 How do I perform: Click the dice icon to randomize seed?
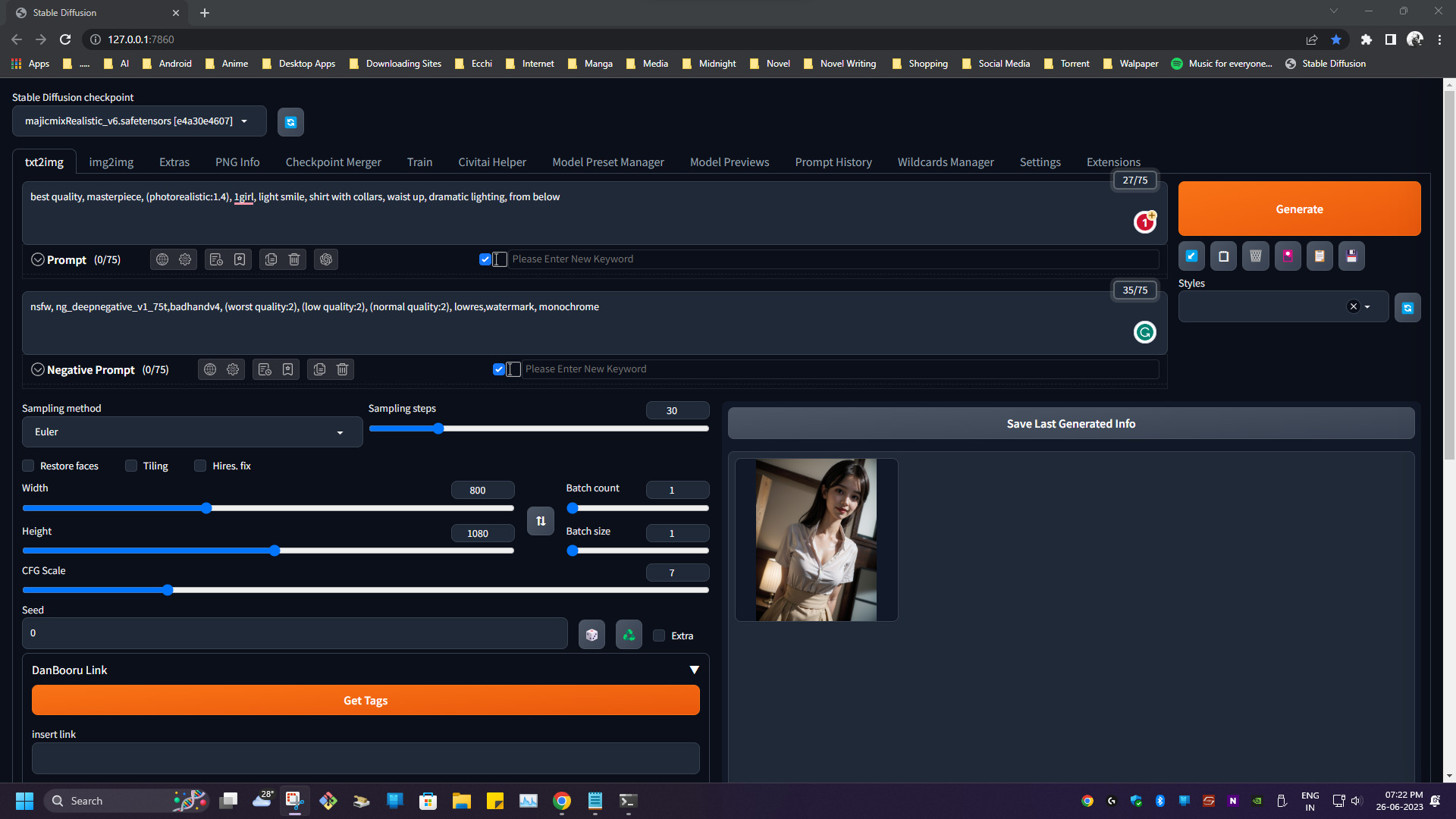pos(591,634)
